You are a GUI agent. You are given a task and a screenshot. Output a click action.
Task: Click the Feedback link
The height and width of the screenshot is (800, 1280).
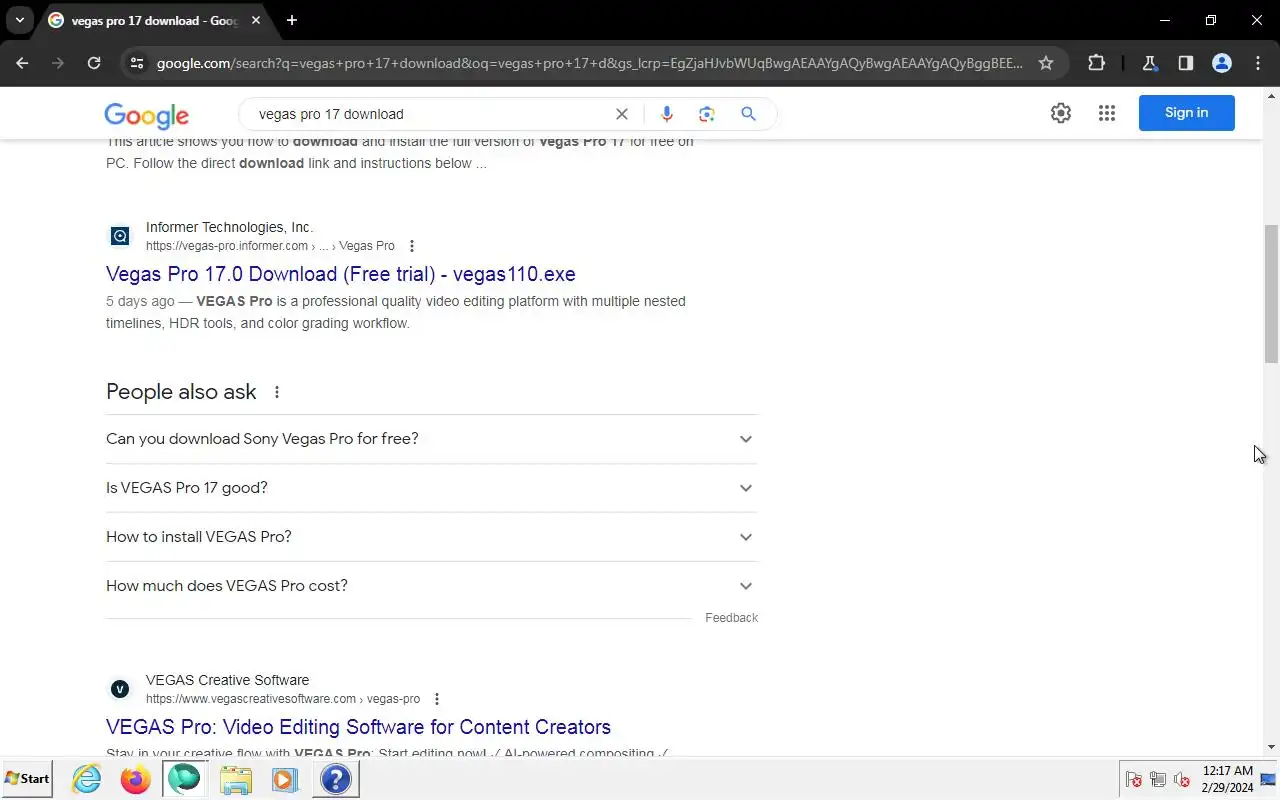click(x=731, y=618)
